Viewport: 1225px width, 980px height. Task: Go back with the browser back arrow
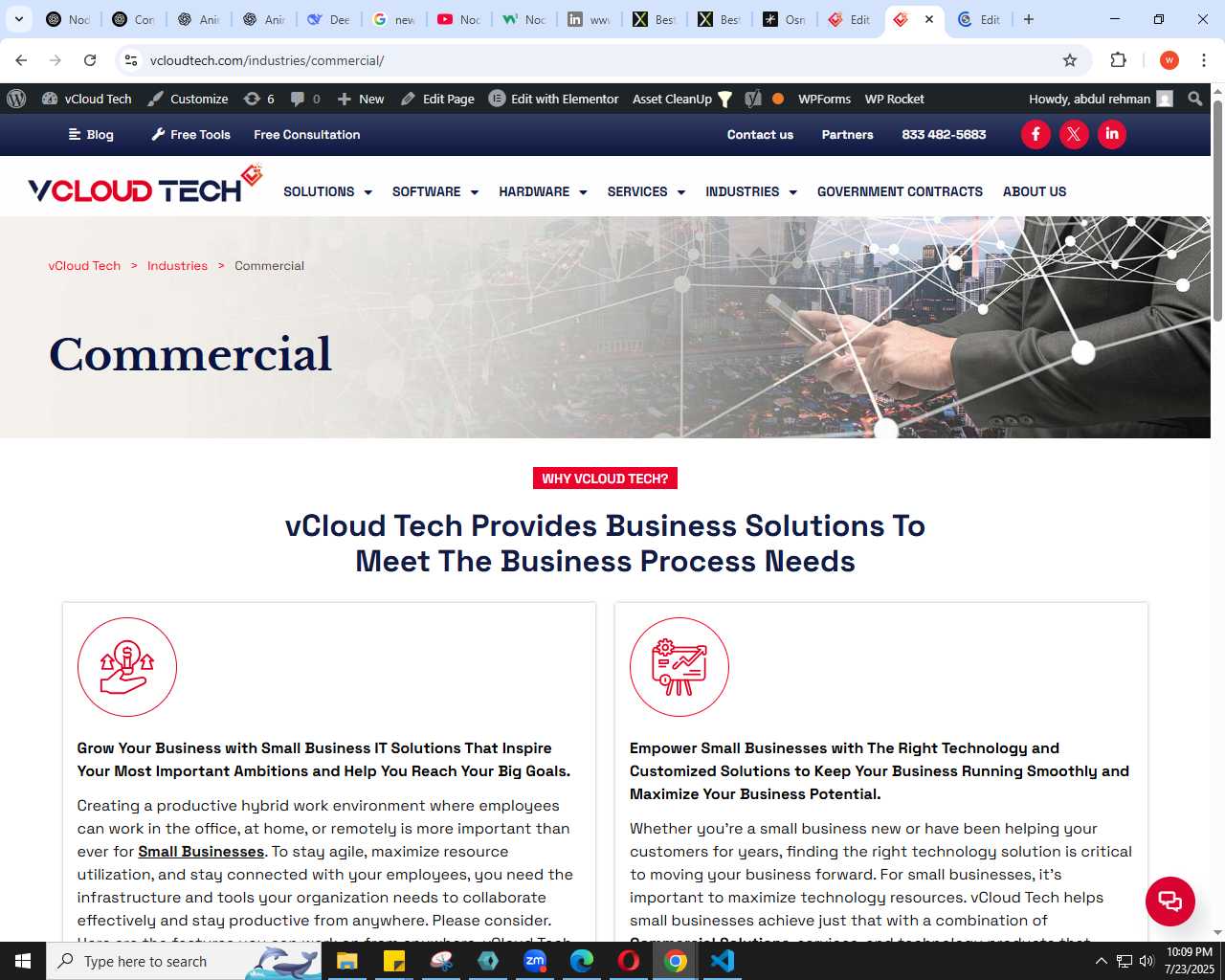(x=21, y=60)
